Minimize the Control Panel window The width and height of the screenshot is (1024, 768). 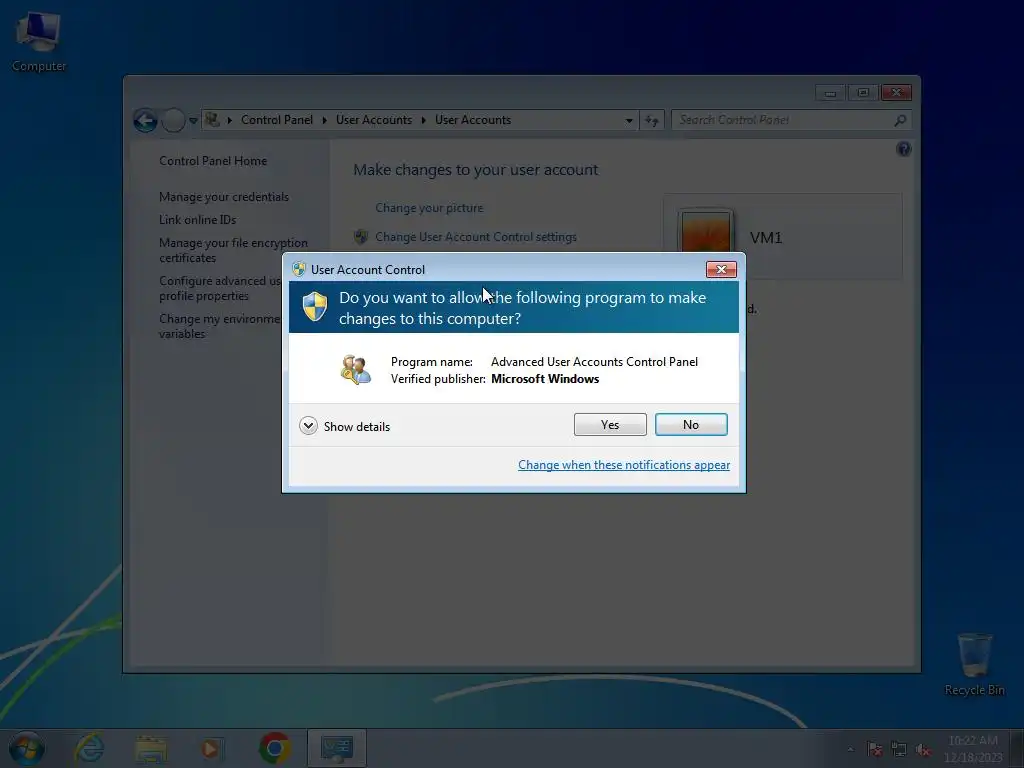(830, 93)
